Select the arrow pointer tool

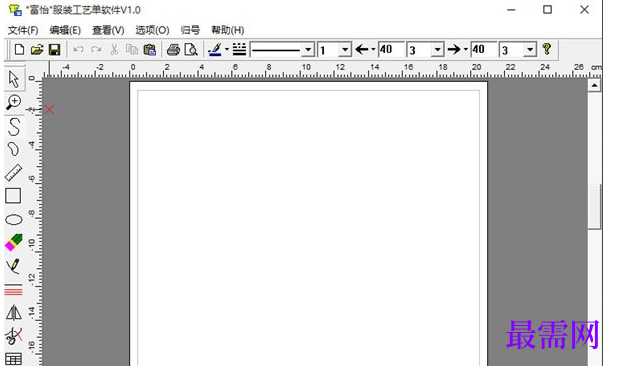[x=13, y=79]
